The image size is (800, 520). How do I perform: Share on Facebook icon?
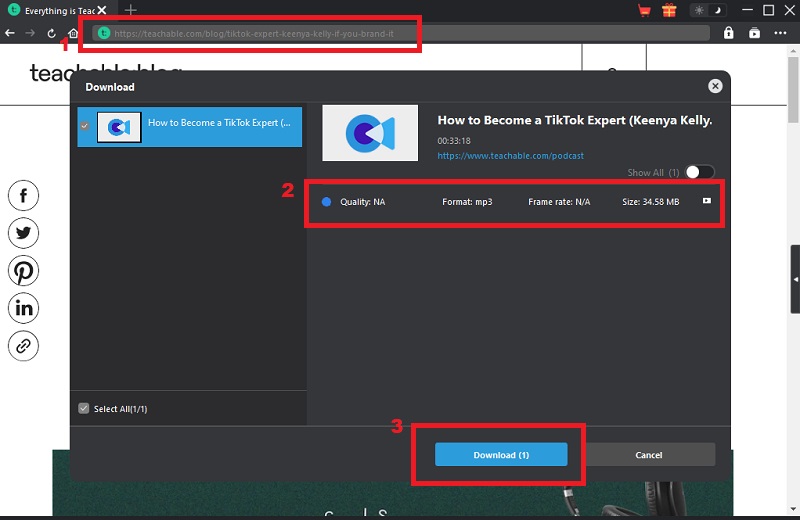pyautogui.click(x=23, y=195)
